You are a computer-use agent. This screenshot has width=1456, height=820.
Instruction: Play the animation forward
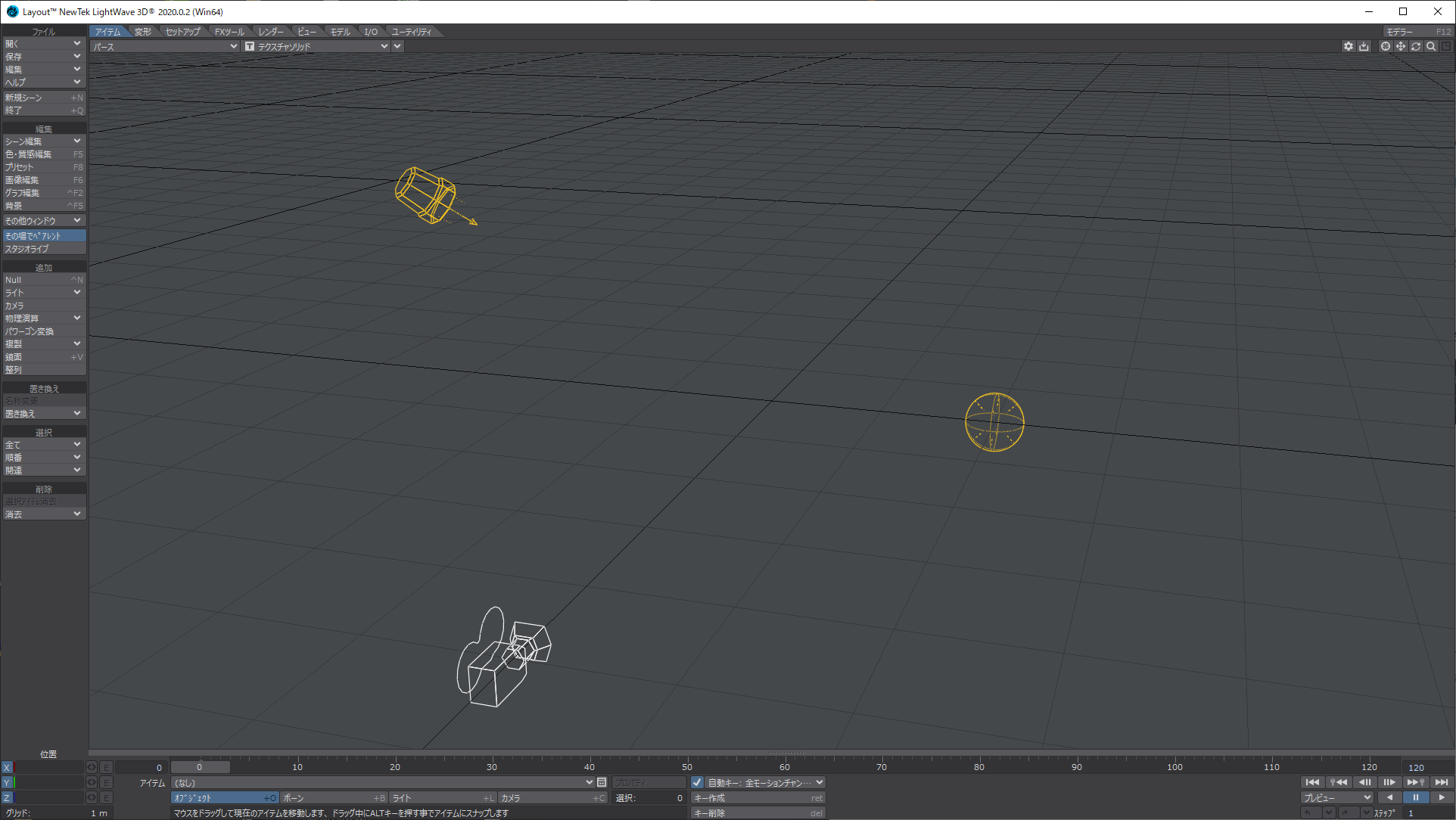(x=1441, y=797)
